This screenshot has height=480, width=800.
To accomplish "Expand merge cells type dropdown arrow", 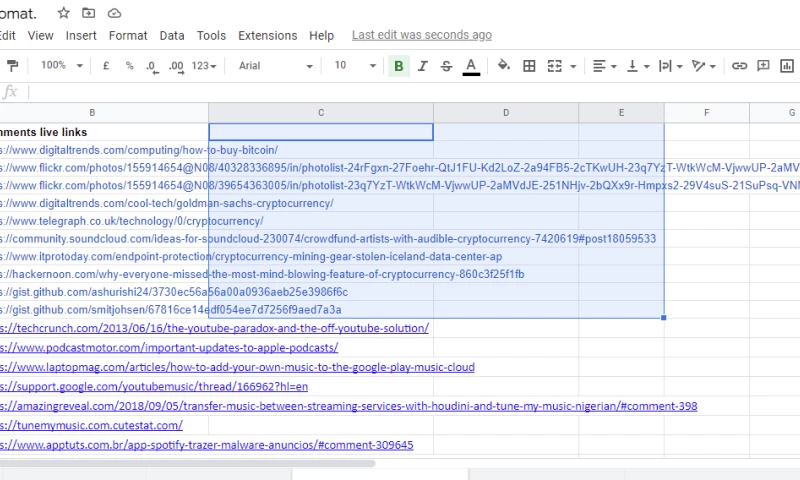I will coord(573,66).
